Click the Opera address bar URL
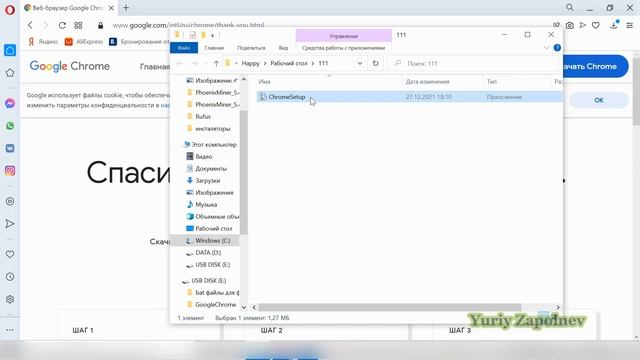 189,25
